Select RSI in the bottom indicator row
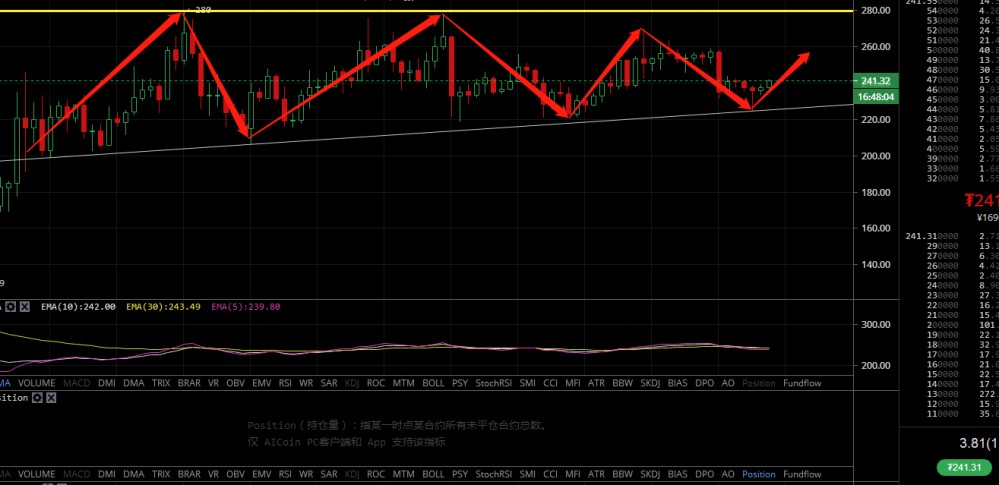This screenshot has height=485, width=999. pos(285,474)
